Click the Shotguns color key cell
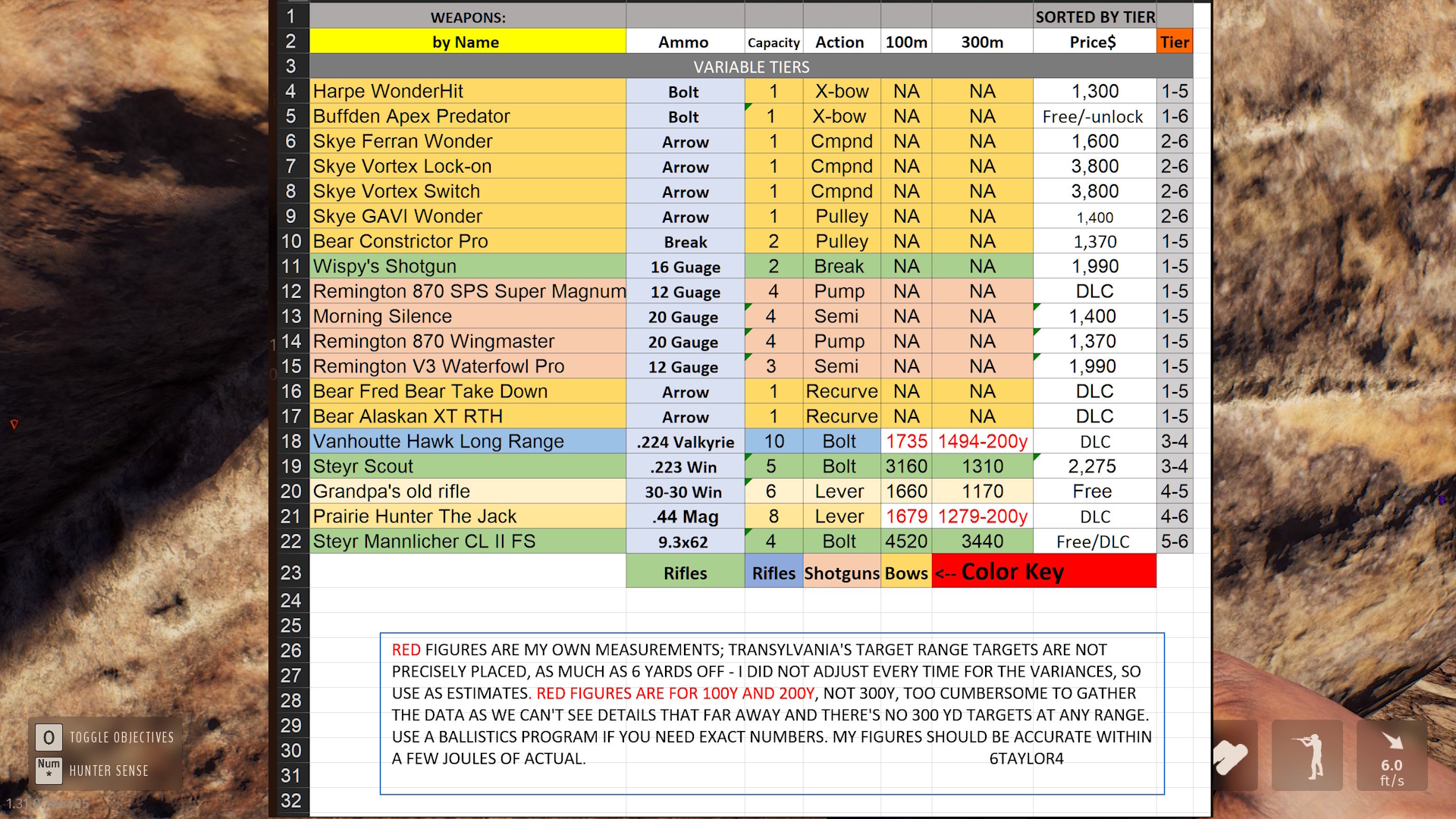1456x819 pixels. point(841,573)
